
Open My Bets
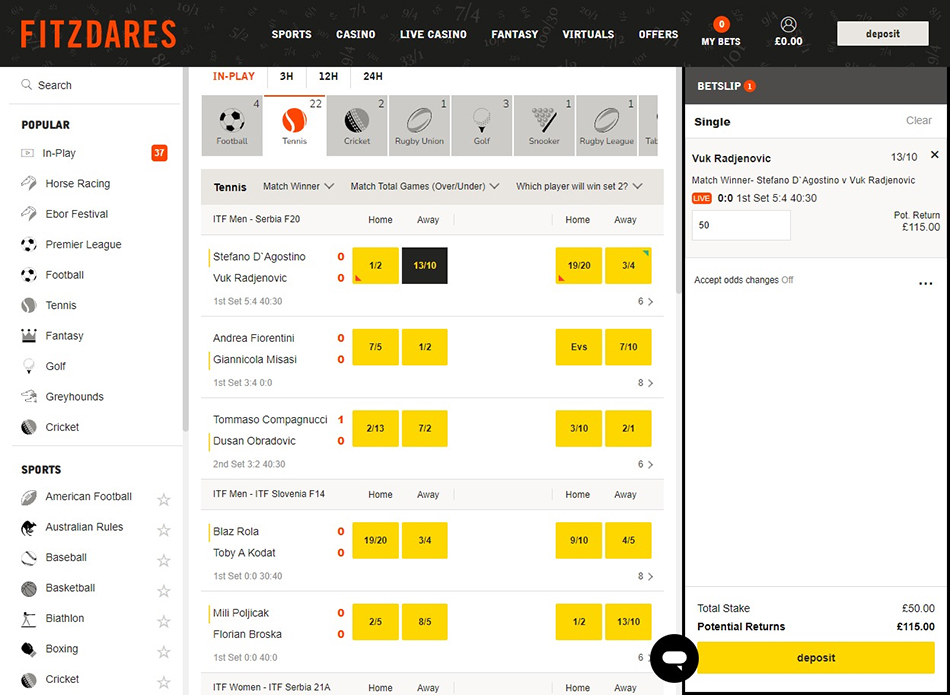(x=720, y=33)
